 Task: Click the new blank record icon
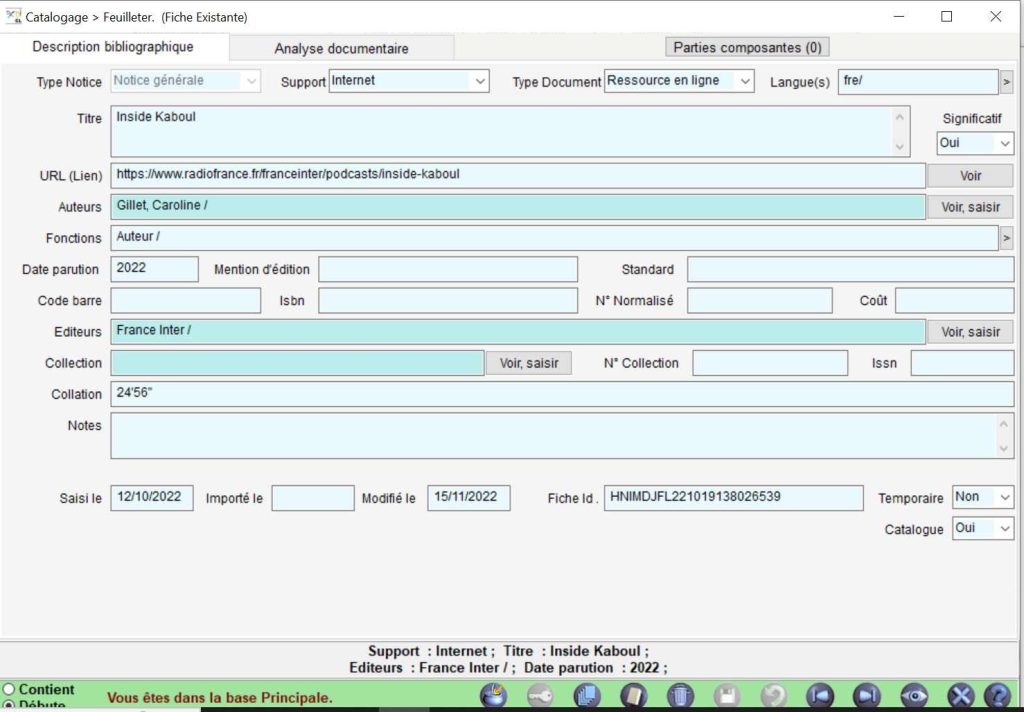point(633,696)
